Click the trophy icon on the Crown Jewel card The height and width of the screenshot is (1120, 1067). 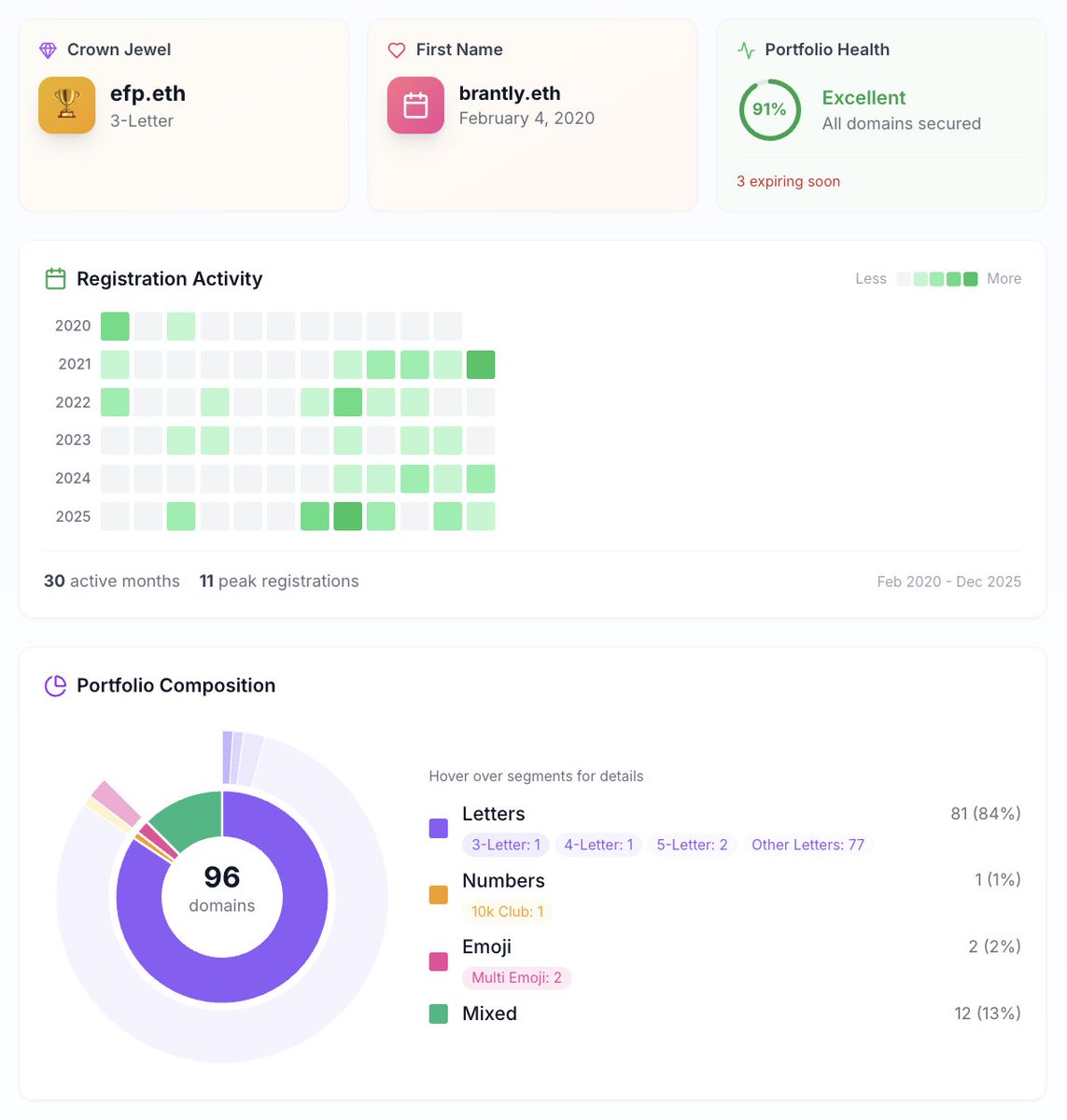[66, 105]
